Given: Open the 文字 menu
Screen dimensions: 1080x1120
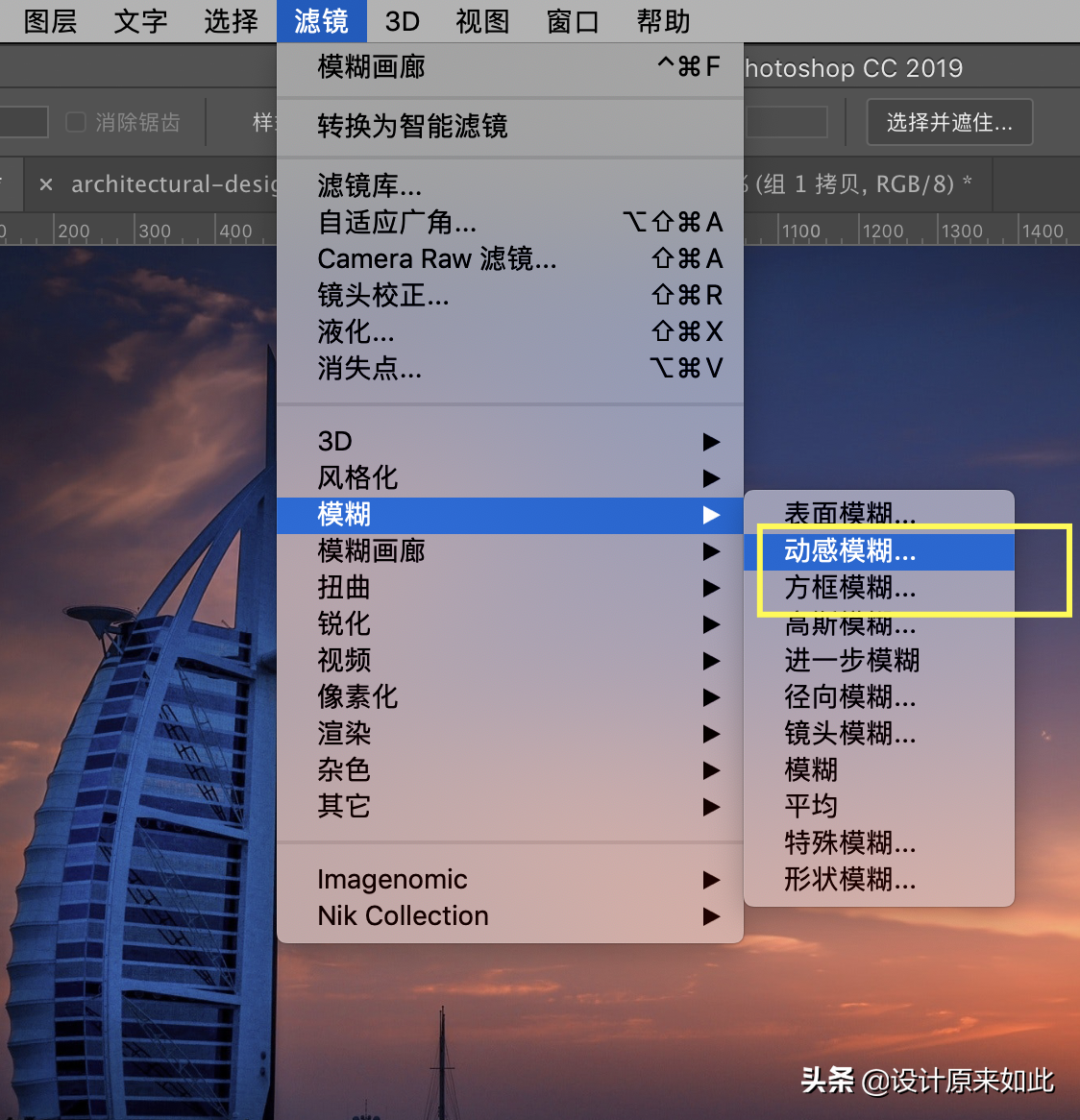Looking at the screenshot, I should pyautogui.click(x=140, y=21).
